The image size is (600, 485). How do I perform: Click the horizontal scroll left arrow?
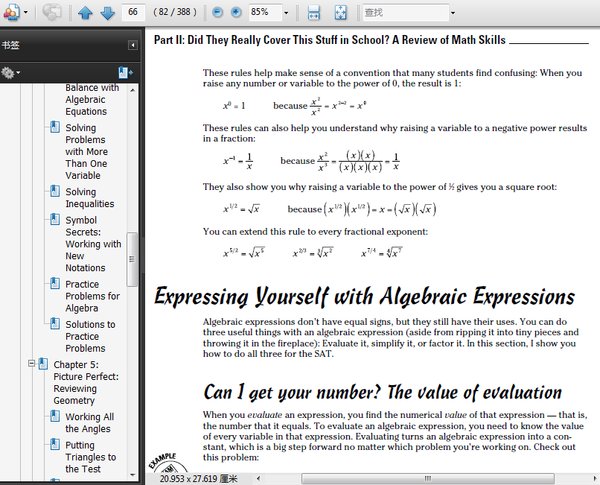point(258,478)
